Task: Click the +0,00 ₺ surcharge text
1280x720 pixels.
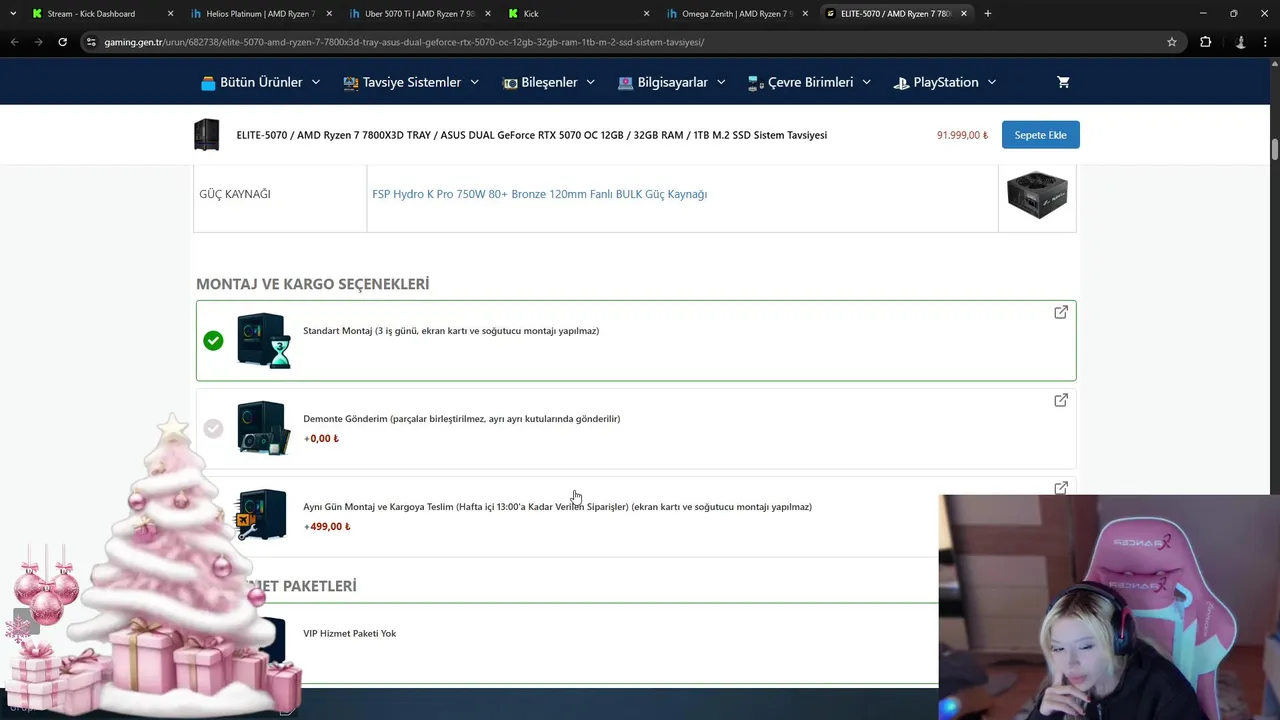Action: (x=321, y=438)
